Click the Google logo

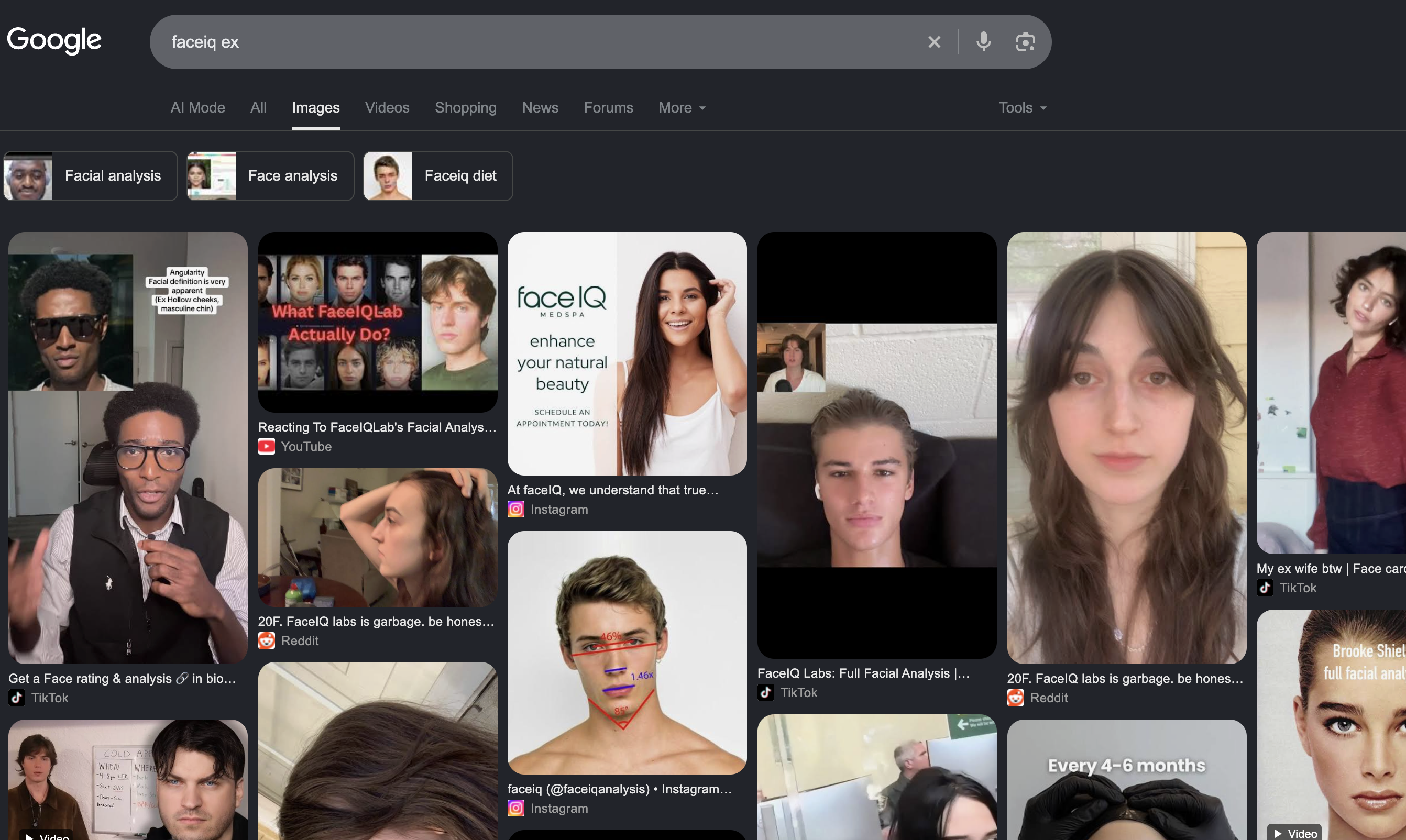(54, 40)
